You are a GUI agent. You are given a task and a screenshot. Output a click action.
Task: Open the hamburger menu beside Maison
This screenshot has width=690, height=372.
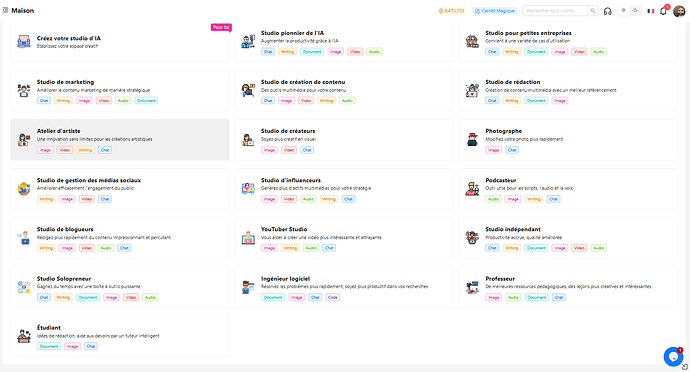[x=5, y=10]
